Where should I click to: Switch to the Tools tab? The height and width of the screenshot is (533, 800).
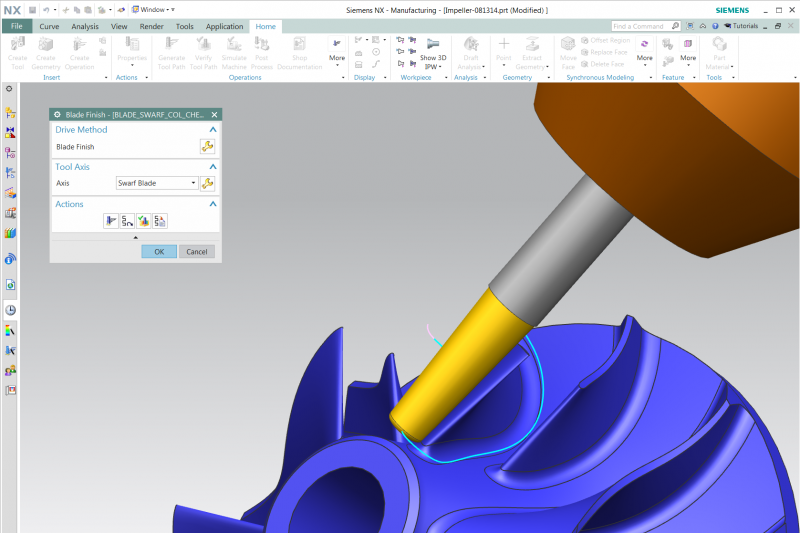[185, 27]
